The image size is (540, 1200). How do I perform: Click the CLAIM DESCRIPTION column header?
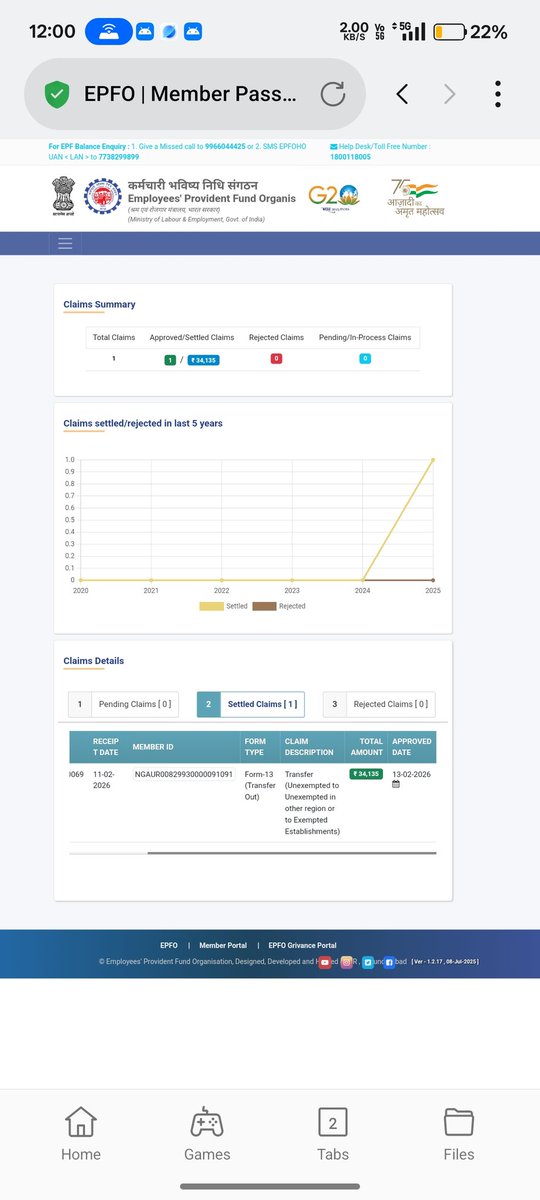click(x=310, y=746)
